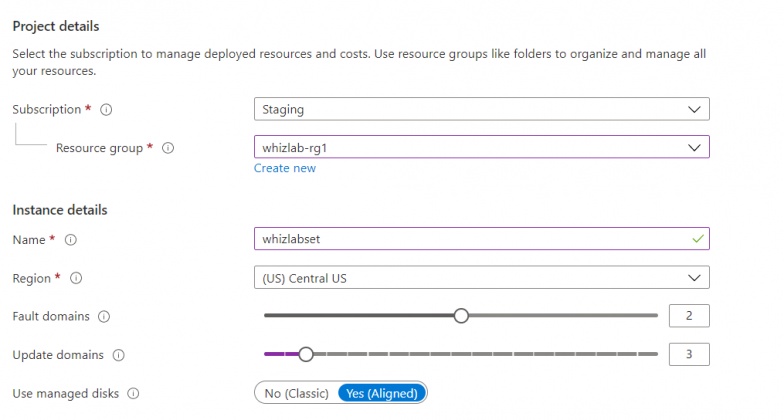Open the Region dropdown (US) Central US

click(482, 277)
